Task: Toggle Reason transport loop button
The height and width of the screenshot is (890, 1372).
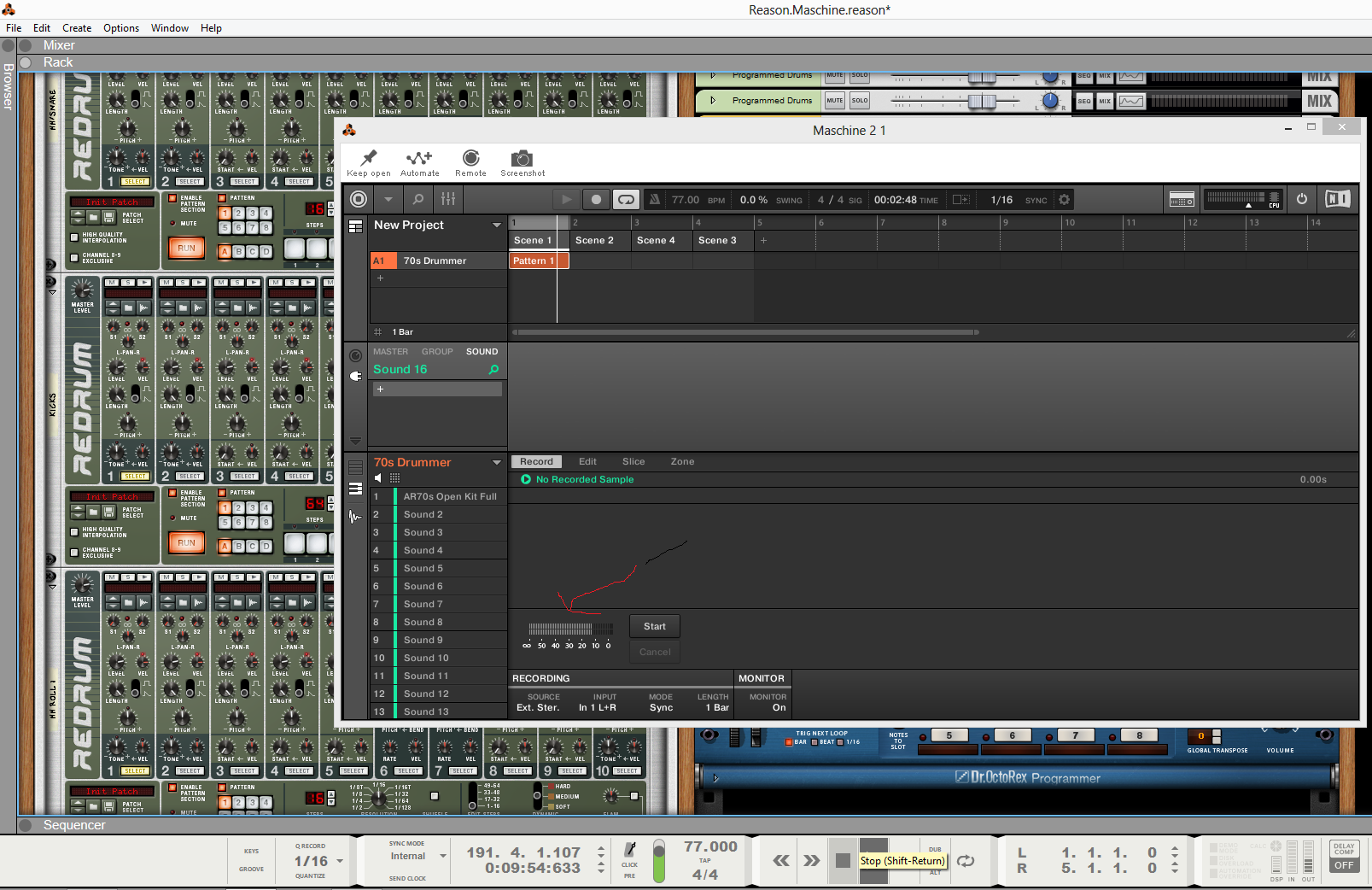Action: [x=966, y=860]
